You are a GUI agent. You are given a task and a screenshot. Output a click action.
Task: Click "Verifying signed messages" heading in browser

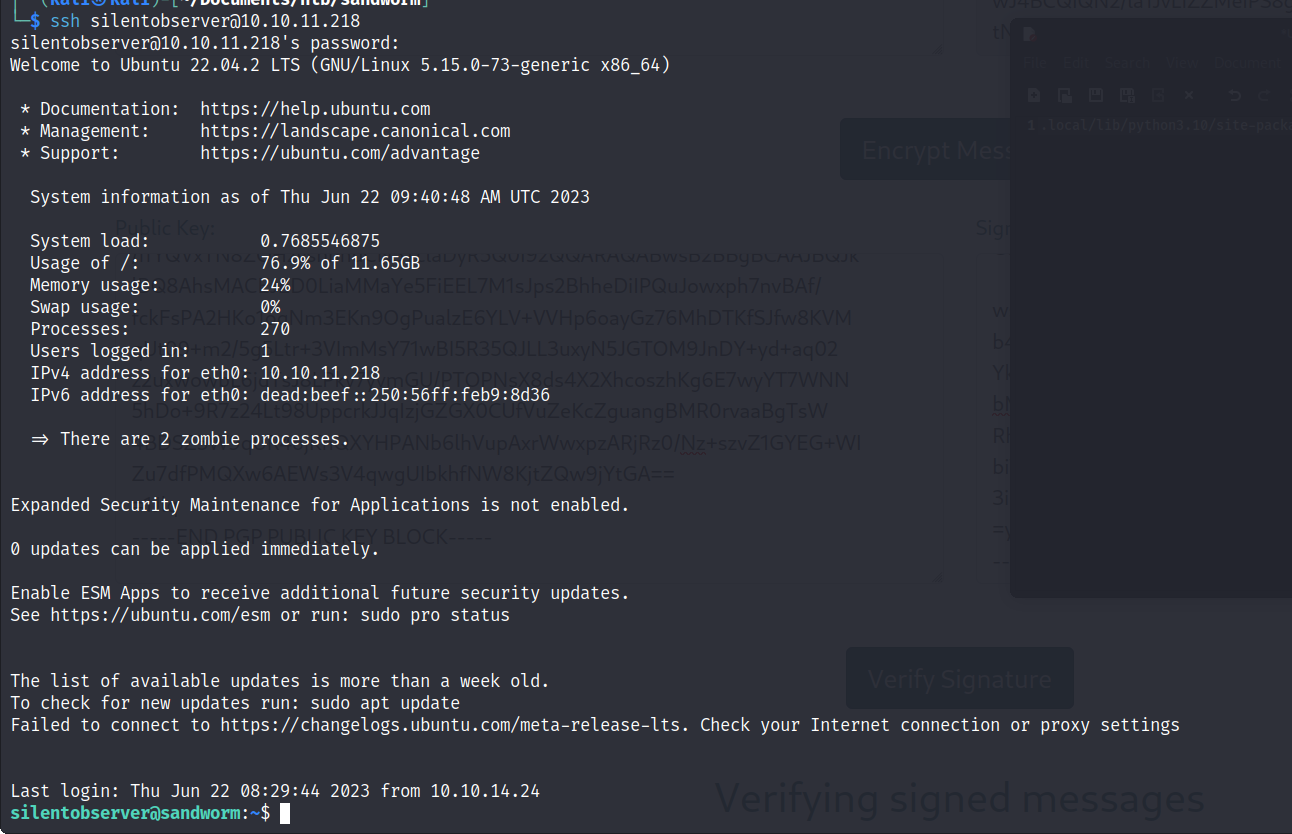tap(960, 799)
